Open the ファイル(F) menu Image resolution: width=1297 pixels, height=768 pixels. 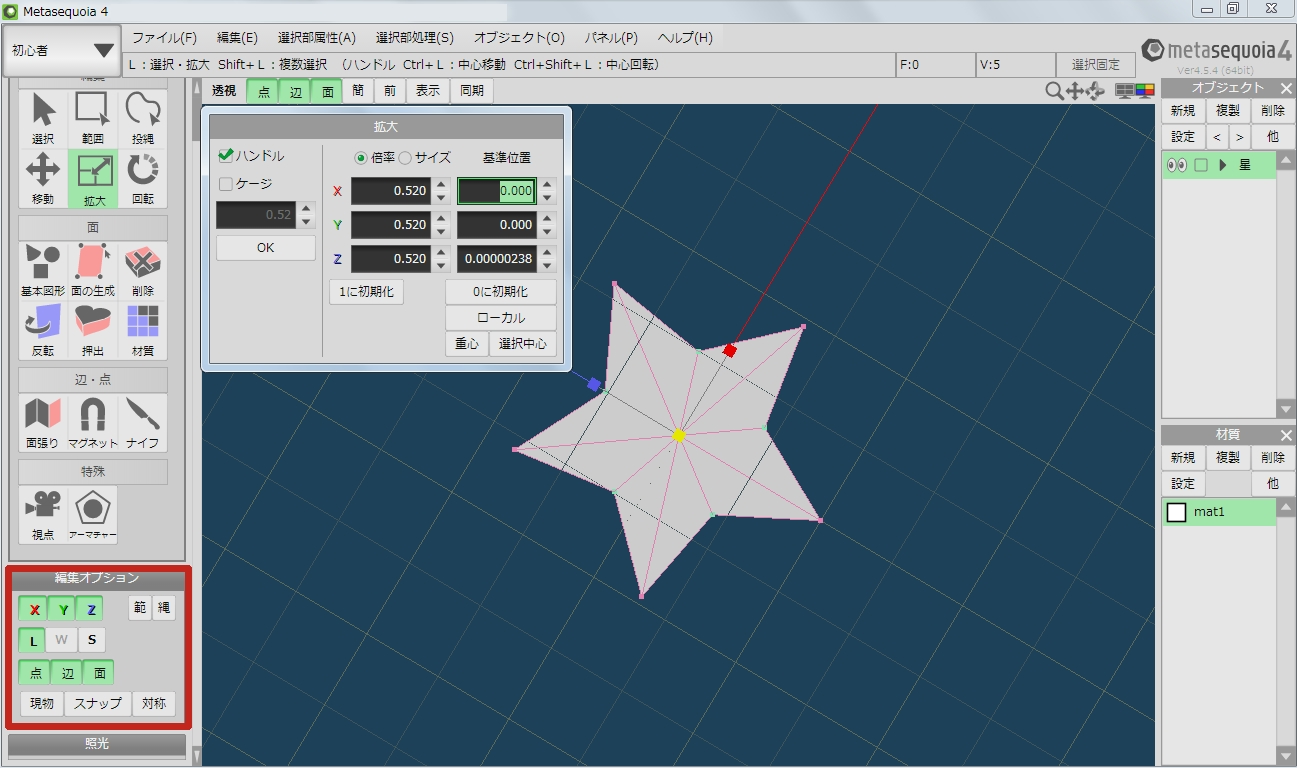click(x=164, y=38)
